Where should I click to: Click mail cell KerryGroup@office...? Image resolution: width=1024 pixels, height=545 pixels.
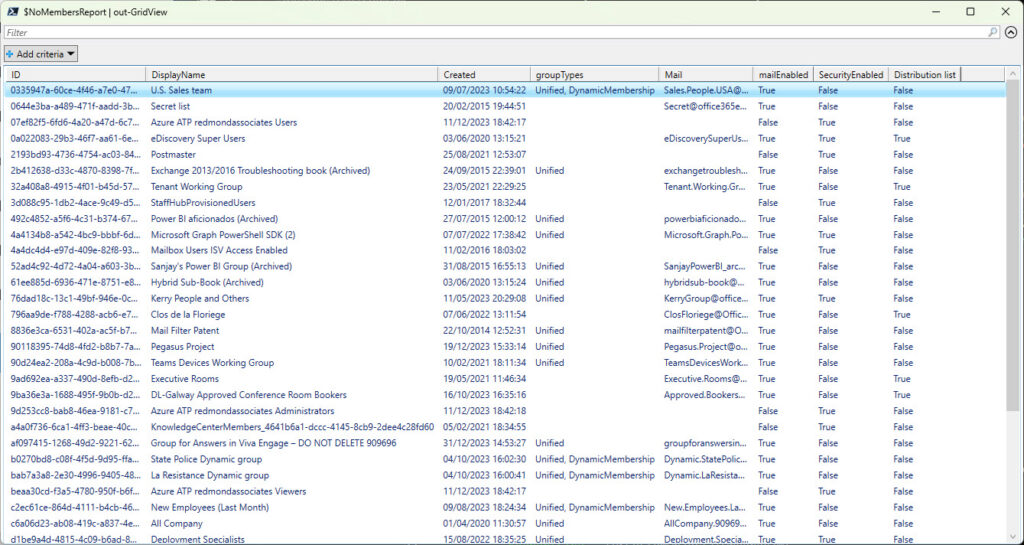pyautogui.click(x=706, y=298)
